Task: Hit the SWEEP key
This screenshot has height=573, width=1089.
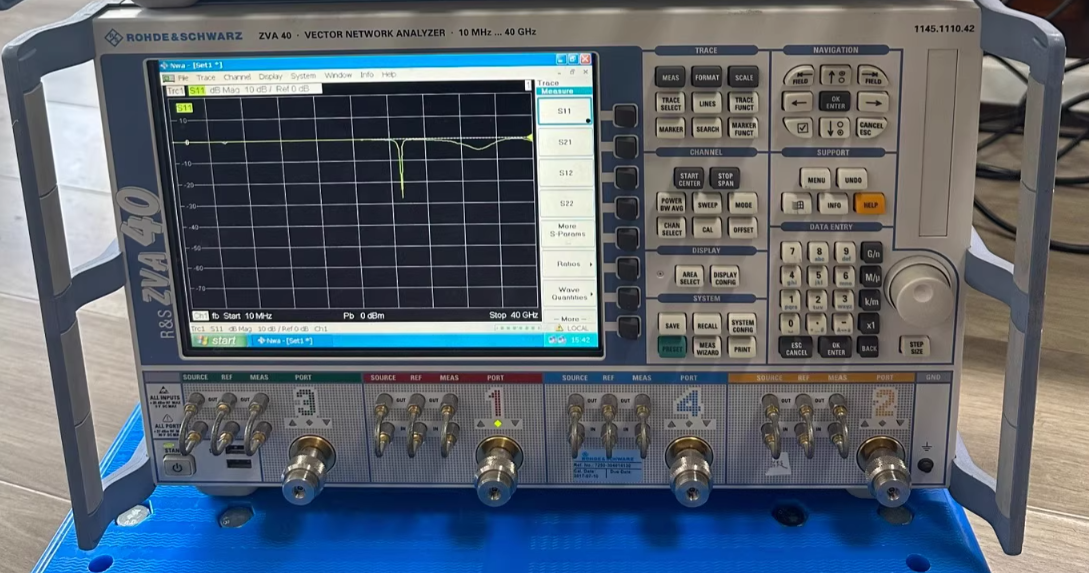Action: pyautogui.click(x=707, y=204)
